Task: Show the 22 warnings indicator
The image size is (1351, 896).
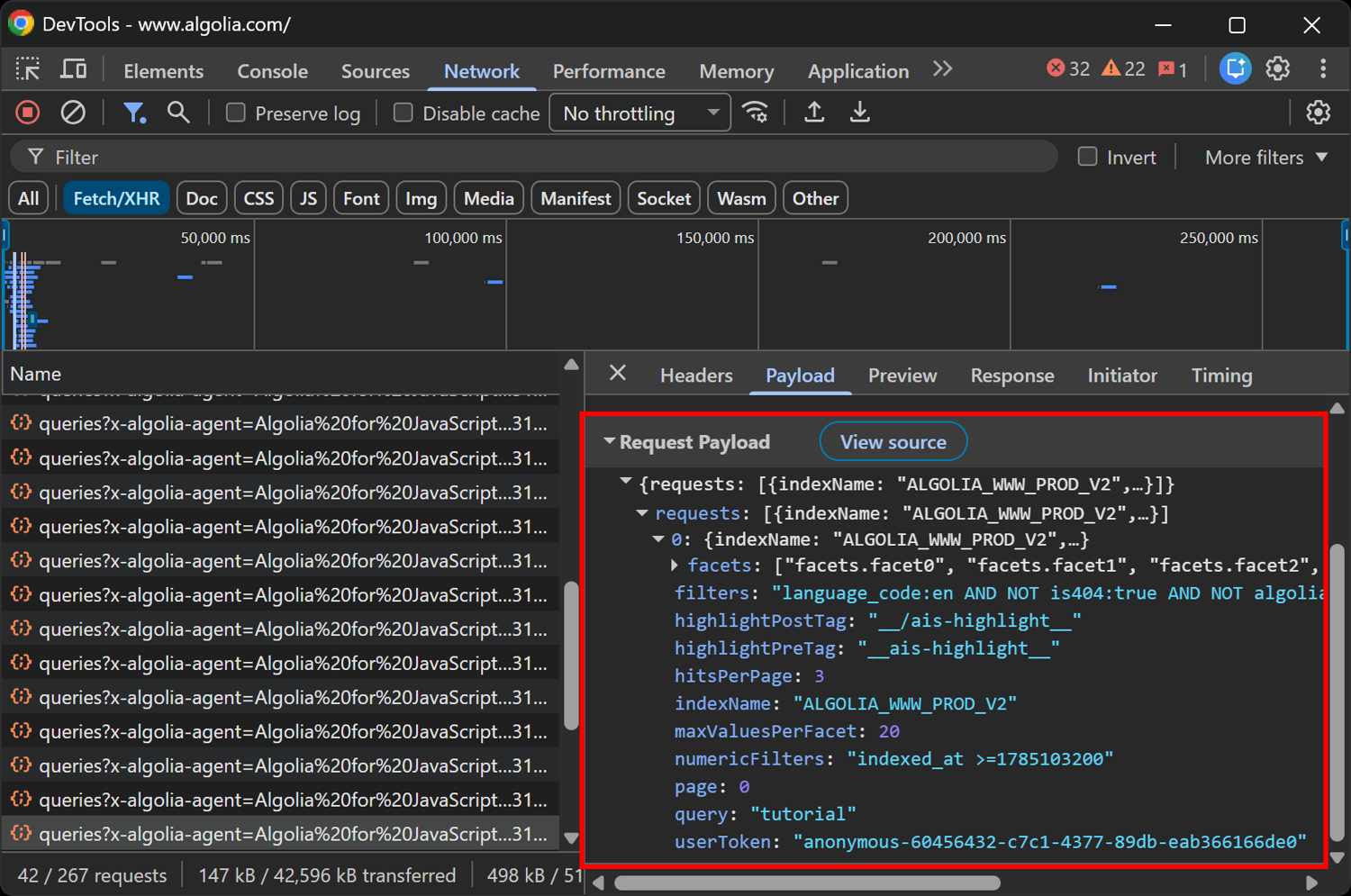Action: (1124, 69)
